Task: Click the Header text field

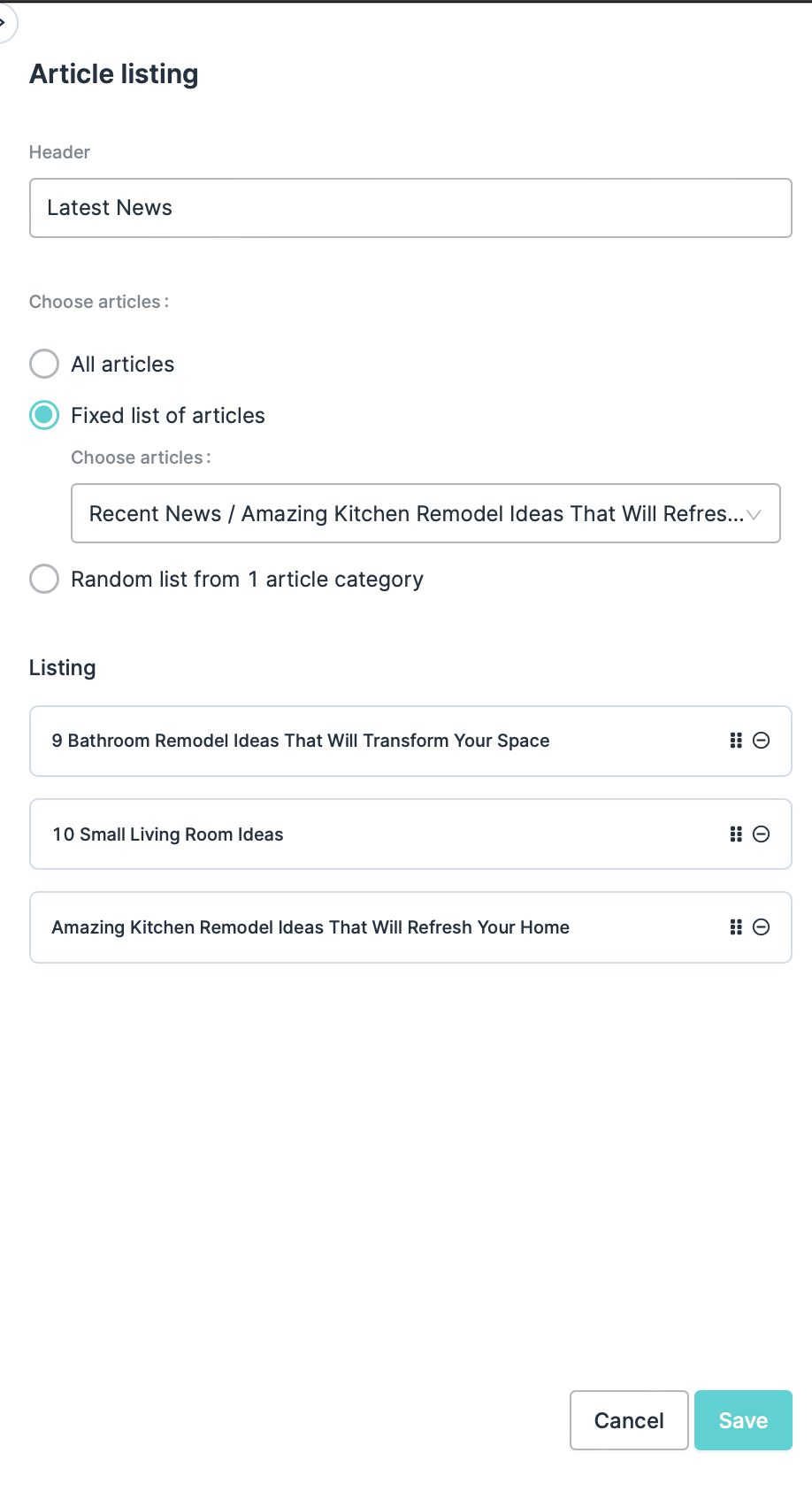Action: 410,208
